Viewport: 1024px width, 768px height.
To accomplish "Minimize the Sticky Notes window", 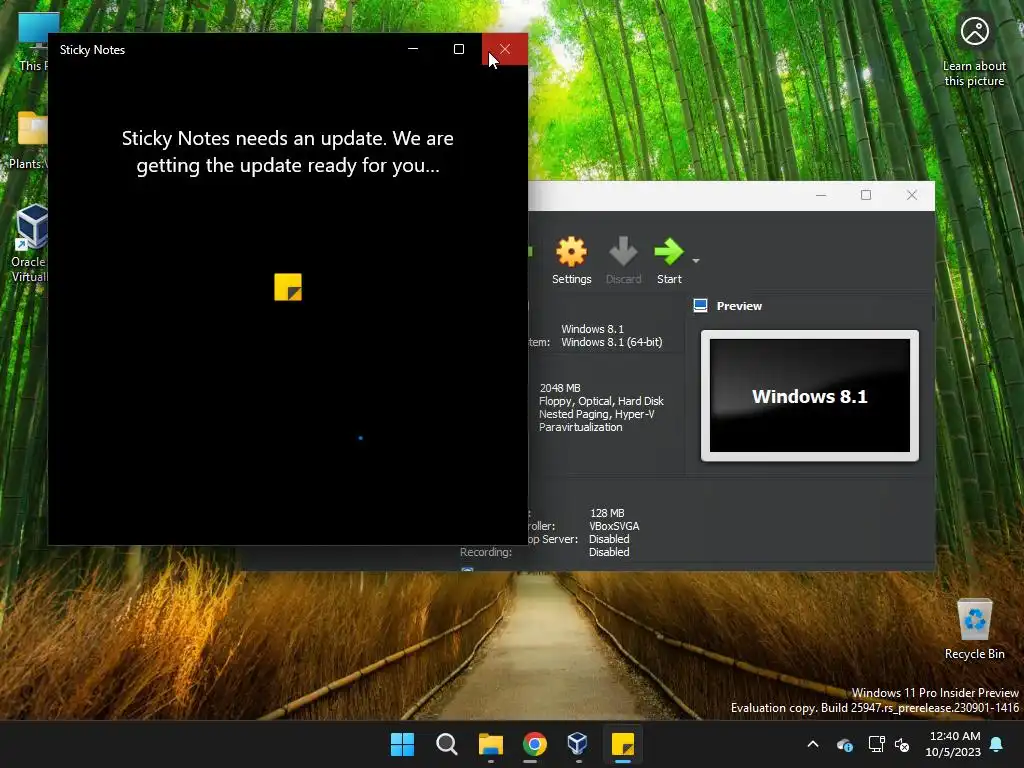I will [x=413, y=49].
